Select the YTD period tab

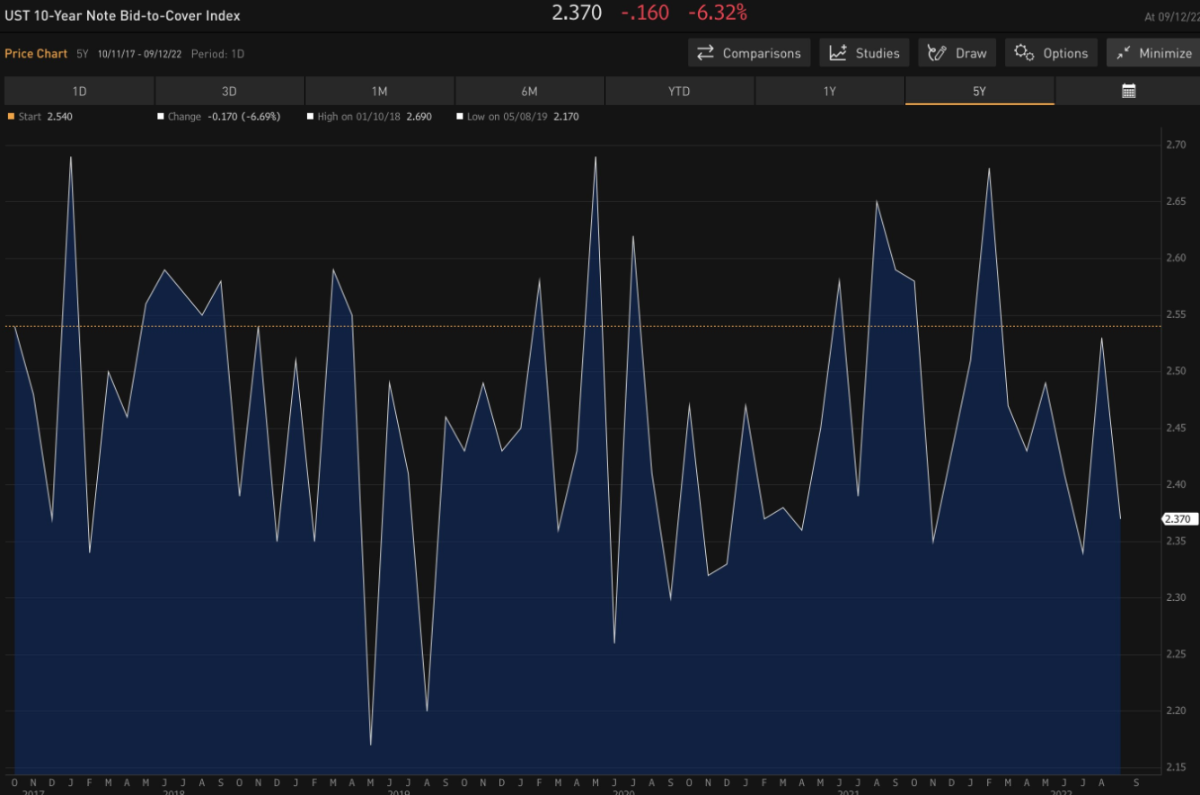(679, 91)
